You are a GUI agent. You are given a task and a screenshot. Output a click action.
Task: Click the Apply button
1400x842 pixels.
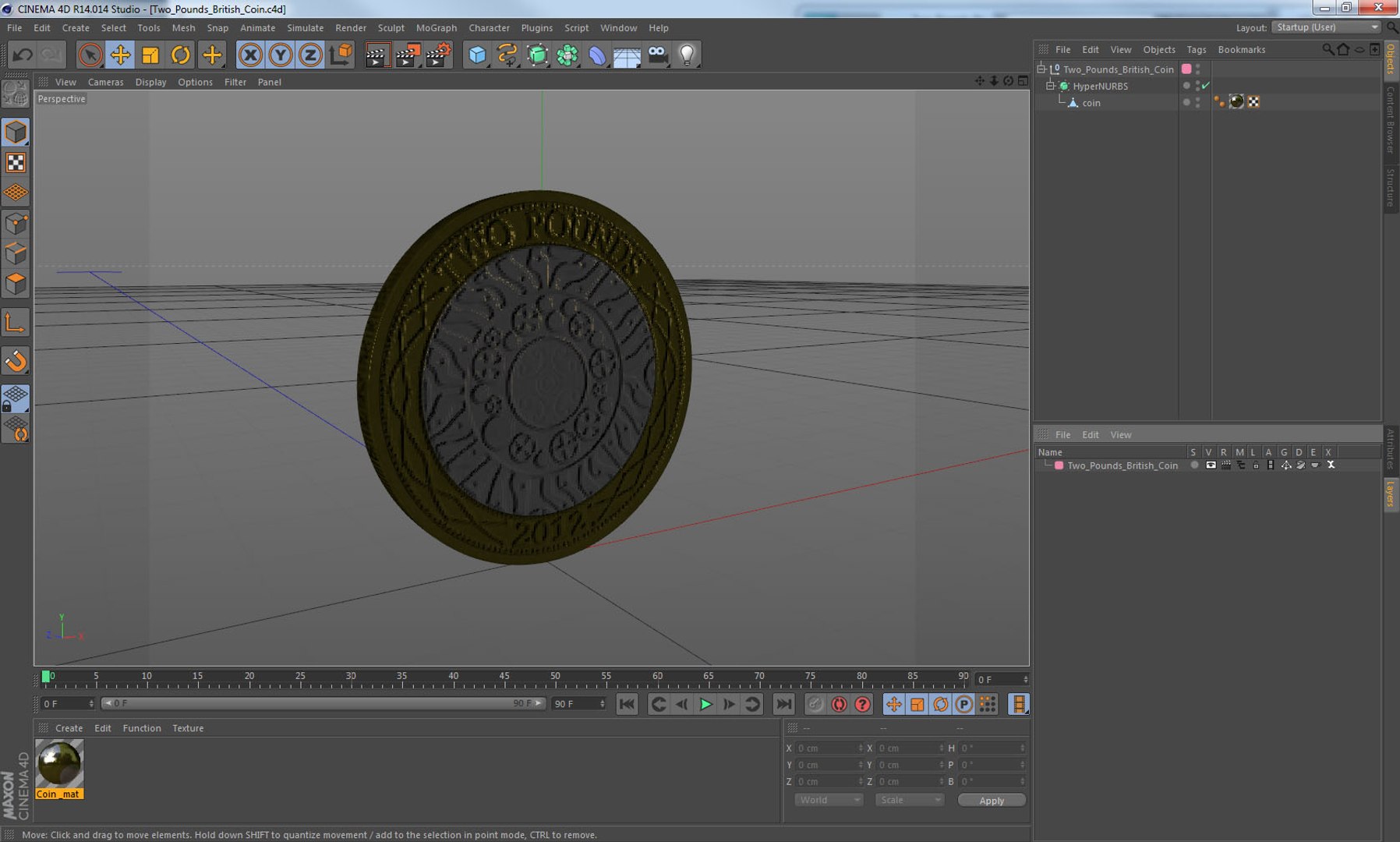pyautogui.click(x=992, y=801)
